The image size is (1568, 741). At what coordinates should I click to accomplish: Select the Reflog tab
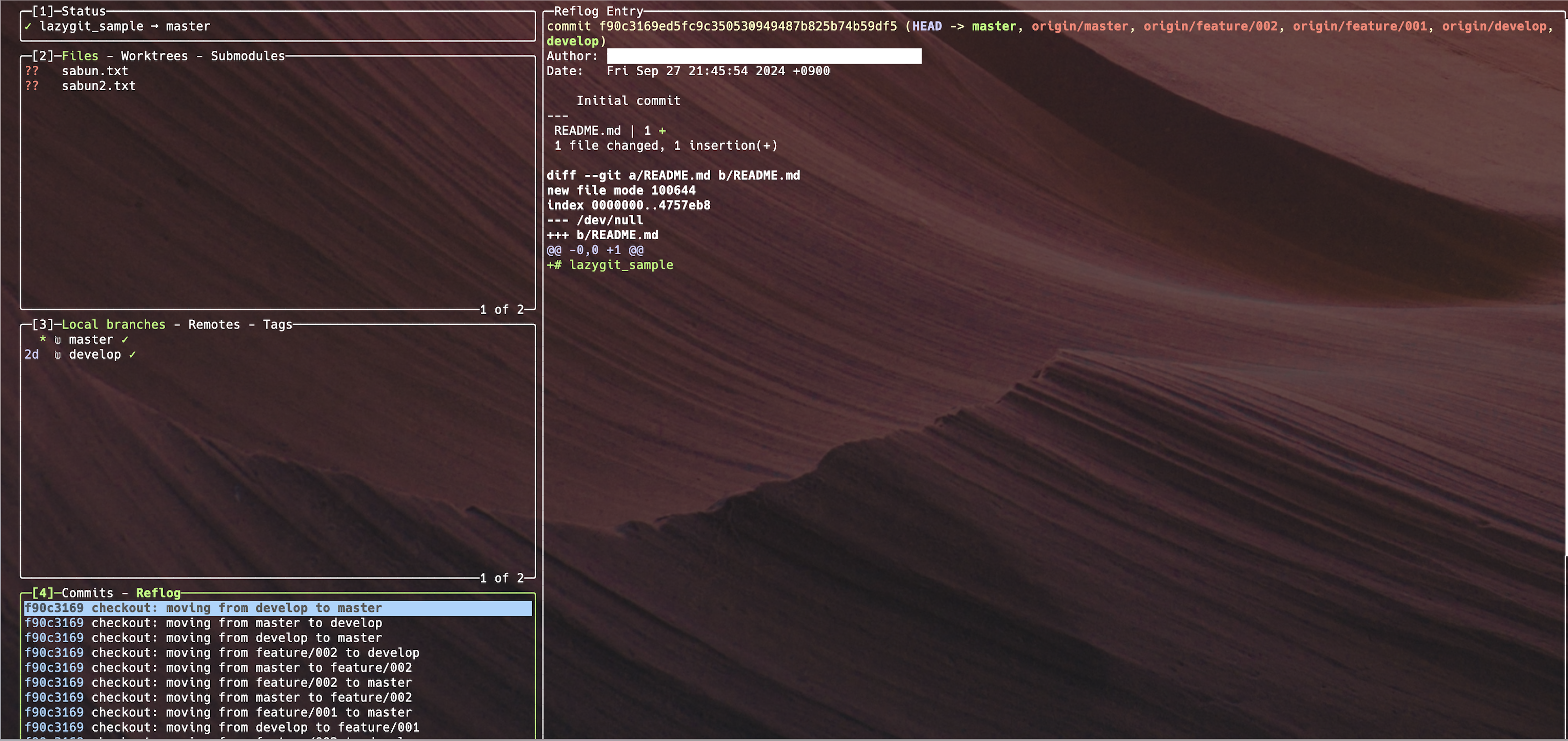[x=158, y=592]
